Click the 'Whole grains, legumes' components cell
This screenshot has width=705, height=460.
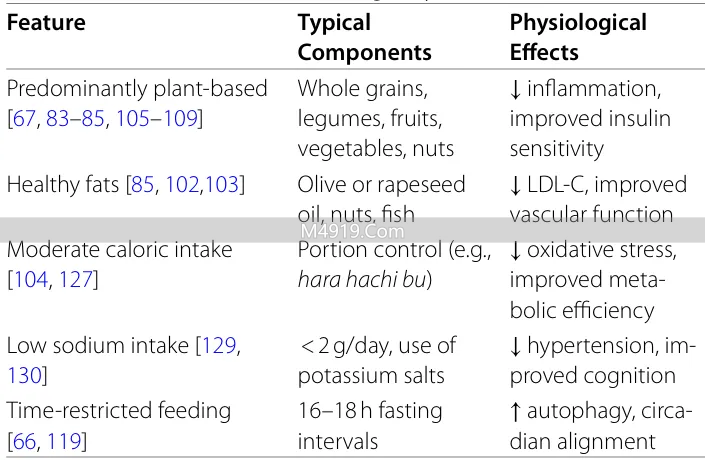(x=375, y=119)
